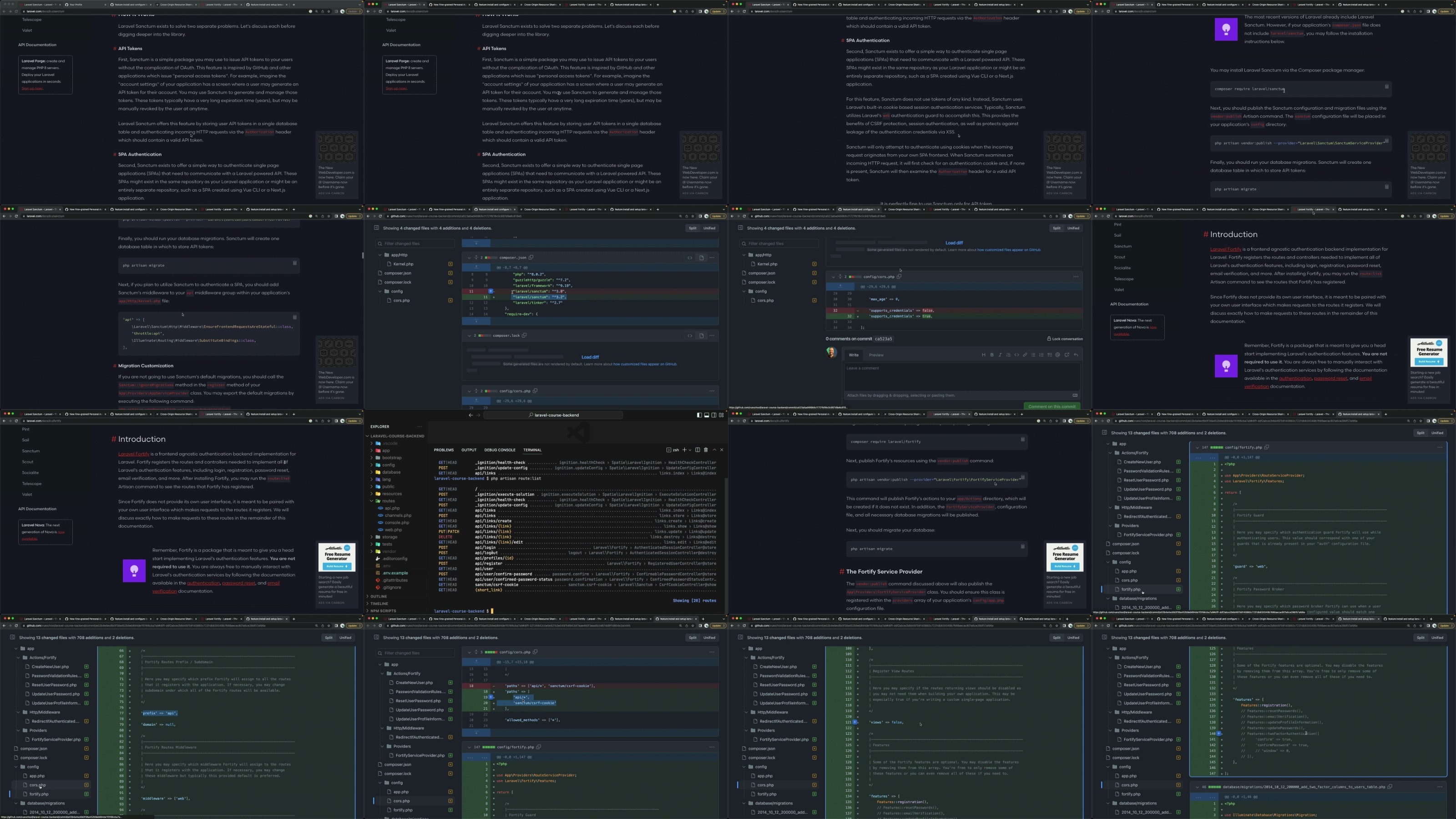1456x819 pixels.
Task: Collapse the composer.json diff section
Action: click(x=469, y=258)
